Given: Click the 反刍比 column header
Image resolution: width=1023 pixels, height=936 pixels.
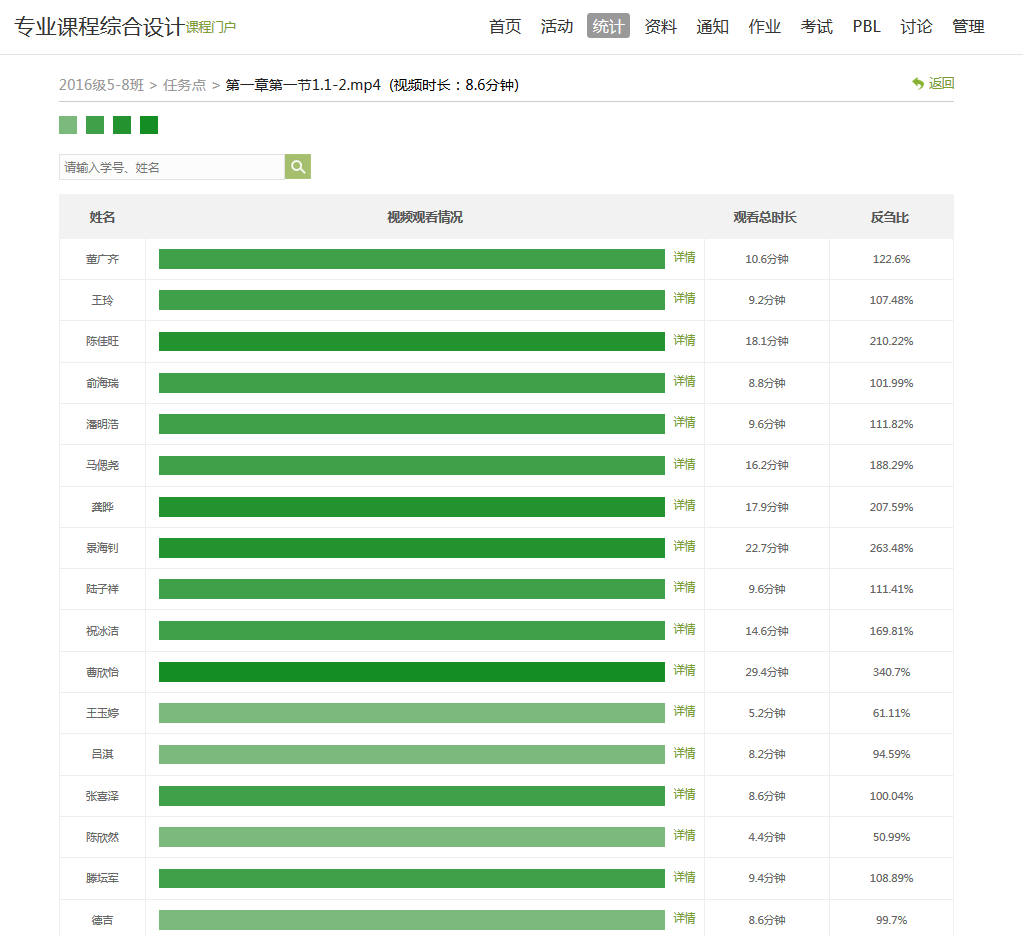Looking at the screenshot, I should 889,217.
